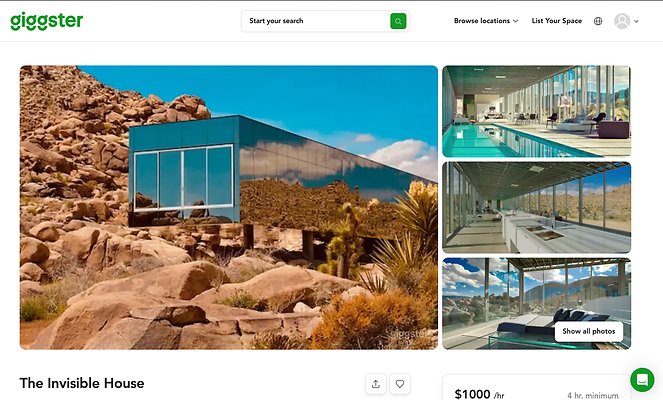The image size is (663, 400).
Task: Open the language globe icon
Action: [x=598, y=21]
